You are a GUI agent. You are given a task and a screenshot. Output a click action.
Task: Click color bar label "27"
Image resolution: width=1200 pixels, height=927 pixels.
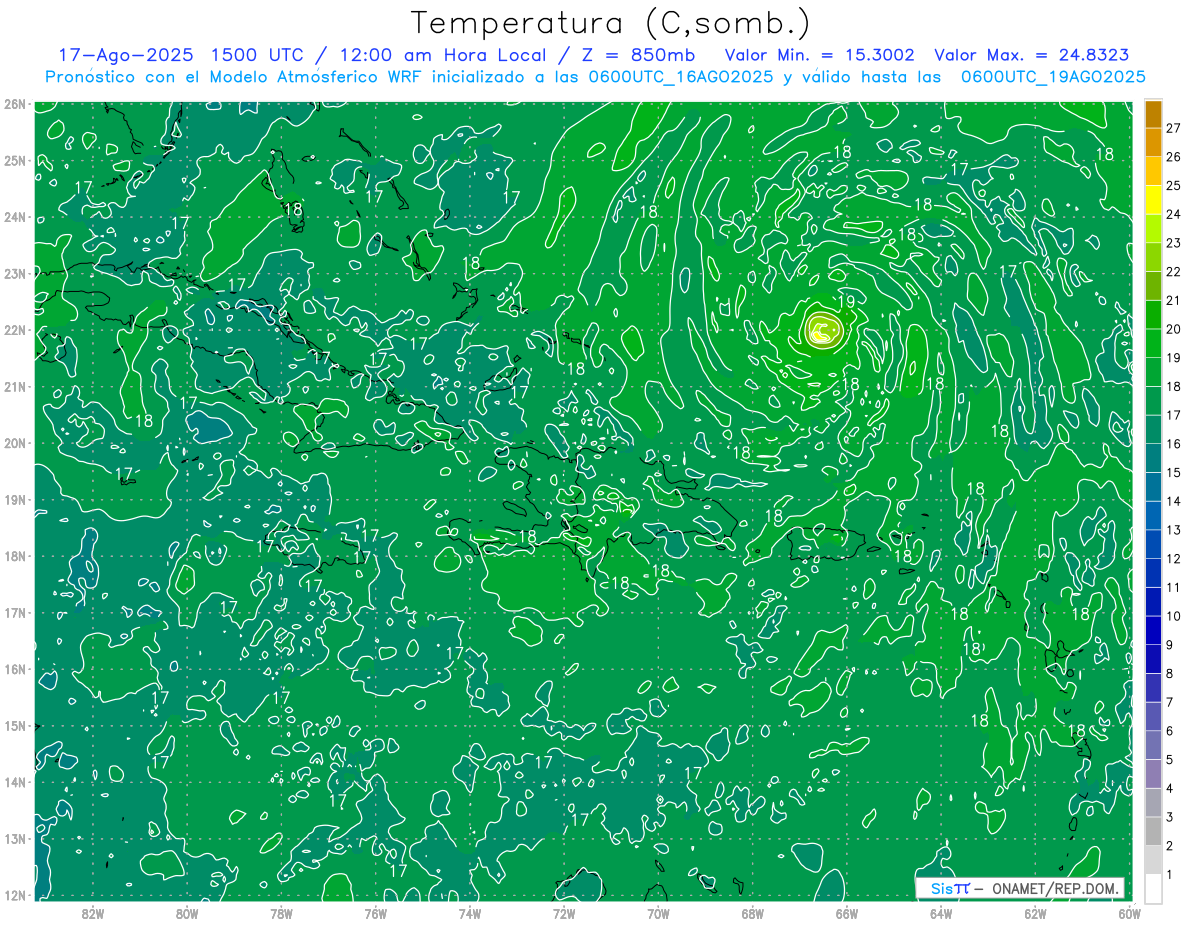pyautogui.click(x=1174, y=128)
